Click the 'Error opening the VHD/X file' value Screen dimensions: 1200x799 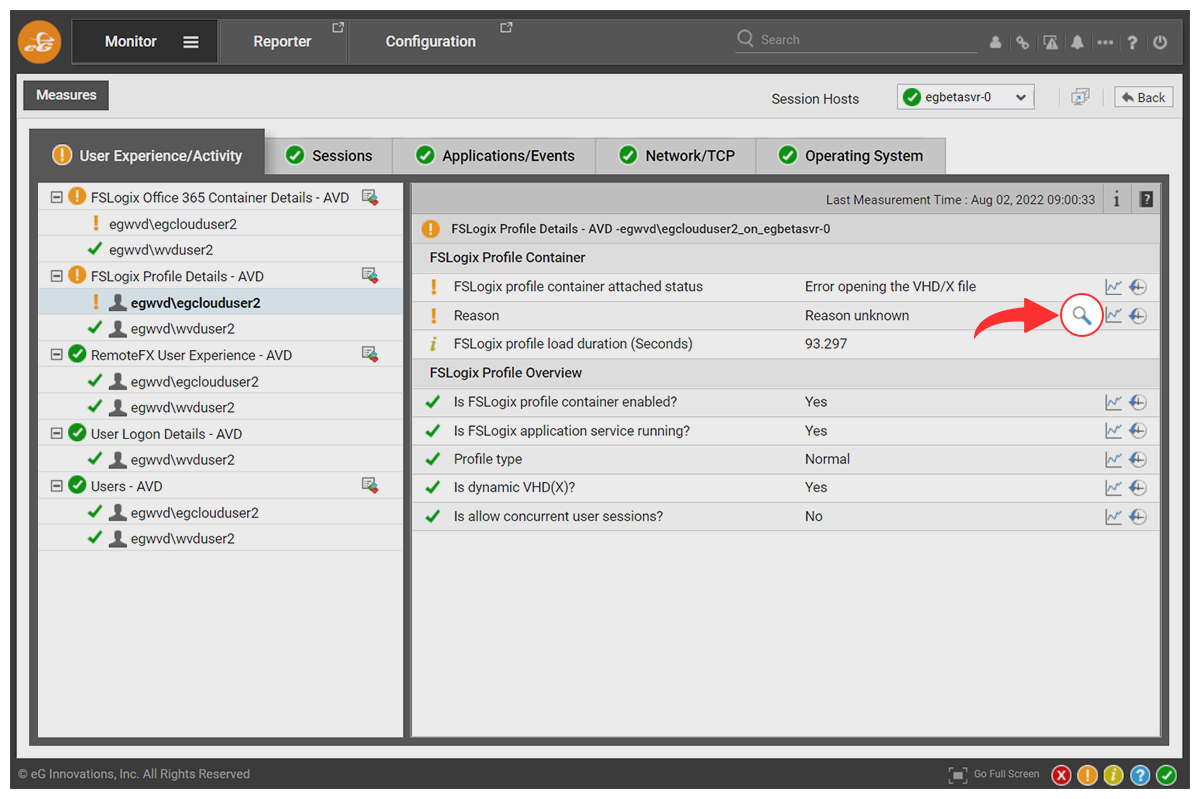(890, 287)
